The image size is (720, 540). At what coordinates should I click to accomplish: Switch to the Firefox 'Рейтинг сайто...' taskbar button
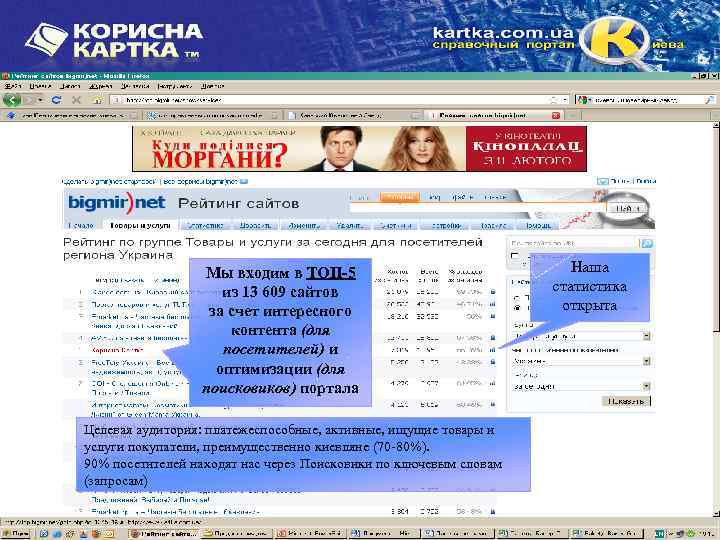[164, 534]
